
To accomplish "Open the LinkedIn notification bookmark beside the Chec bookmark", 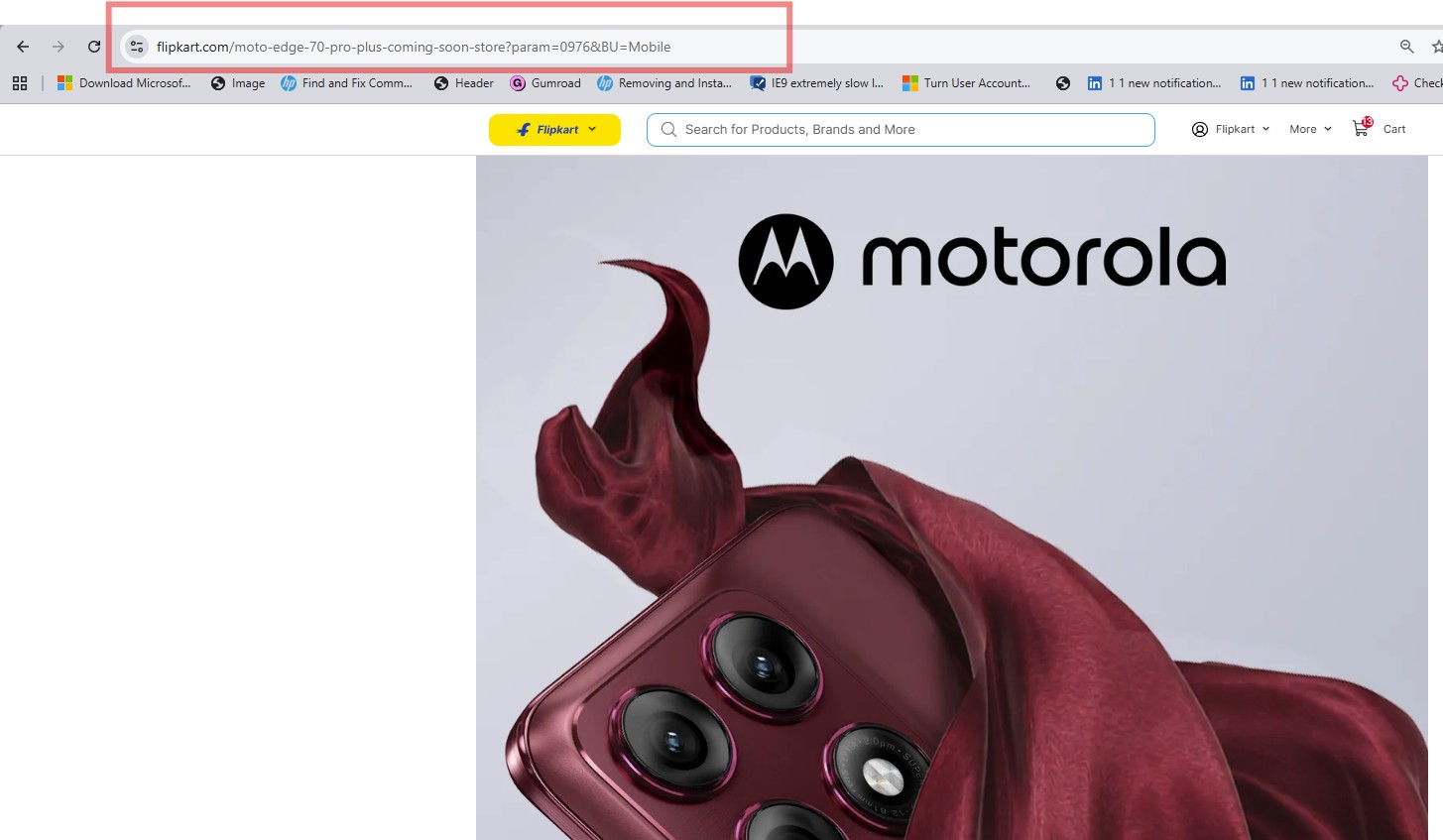I will pos(1307,83).
